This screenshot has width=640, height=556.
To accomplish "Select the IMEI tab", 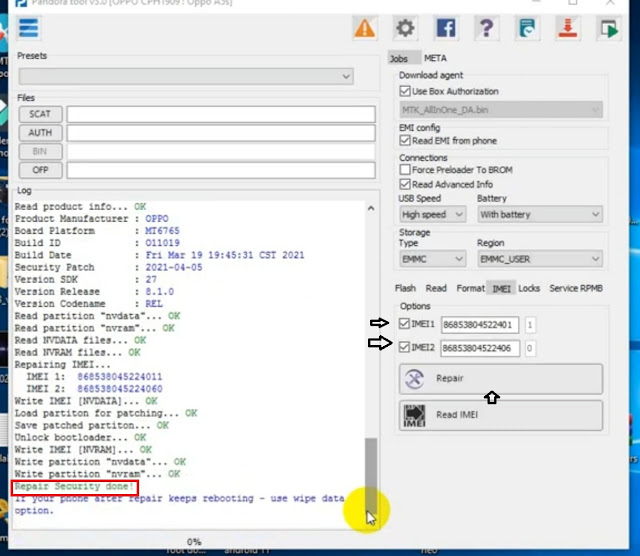I will (501, 289).
